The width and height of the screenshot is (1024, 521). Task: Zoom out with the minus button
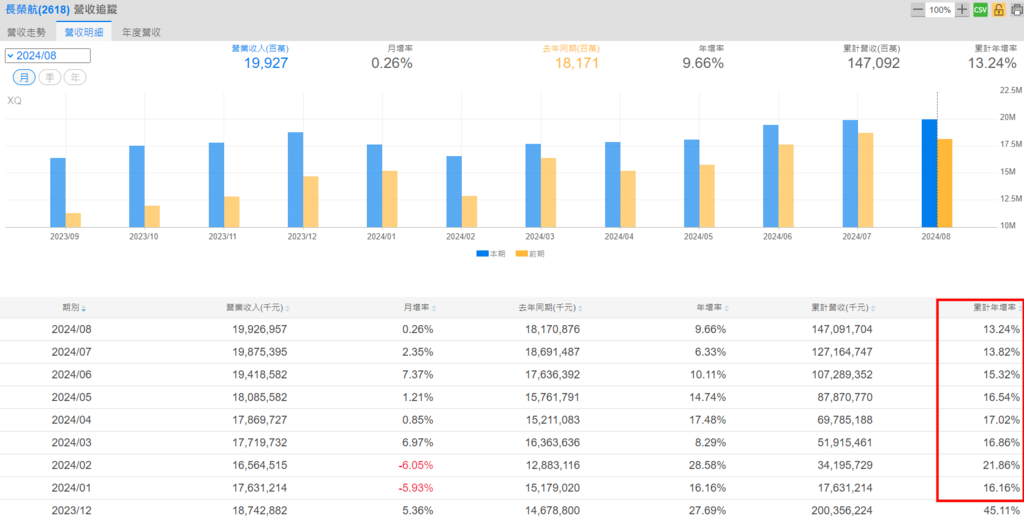(918, 10)
